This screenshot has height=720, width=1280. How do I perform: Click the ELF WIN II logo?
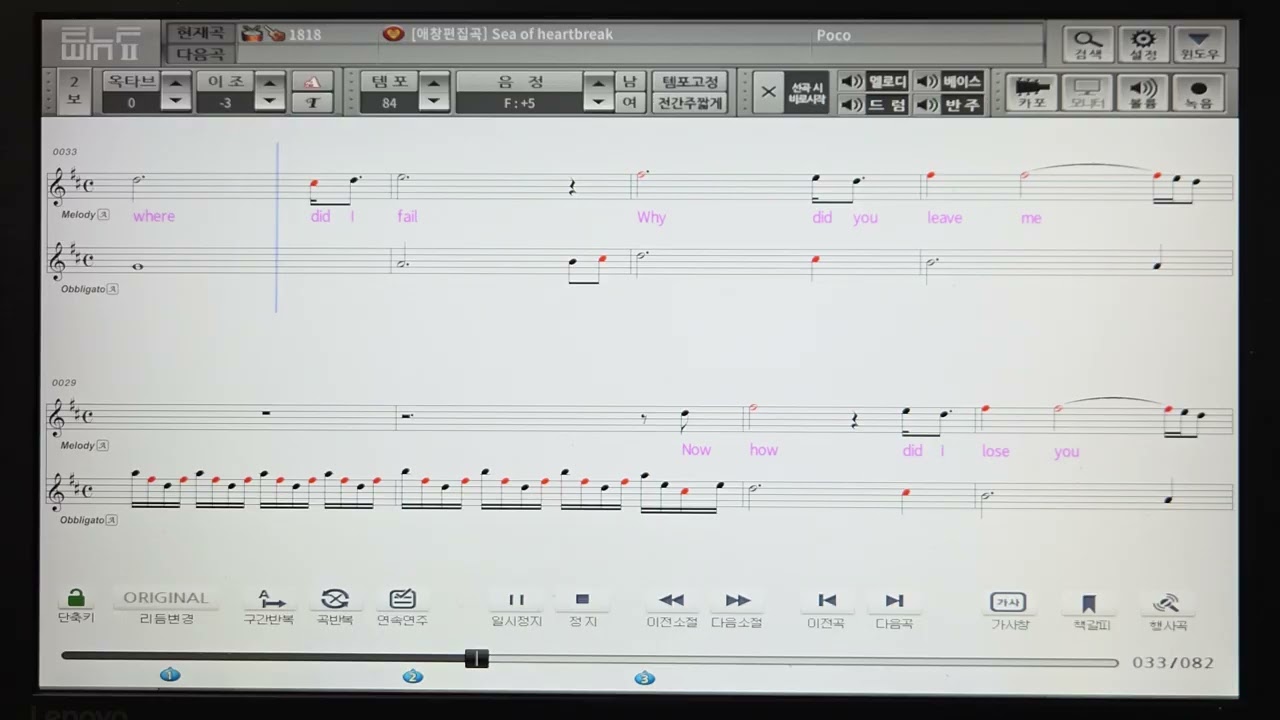[x=102, y=44]
